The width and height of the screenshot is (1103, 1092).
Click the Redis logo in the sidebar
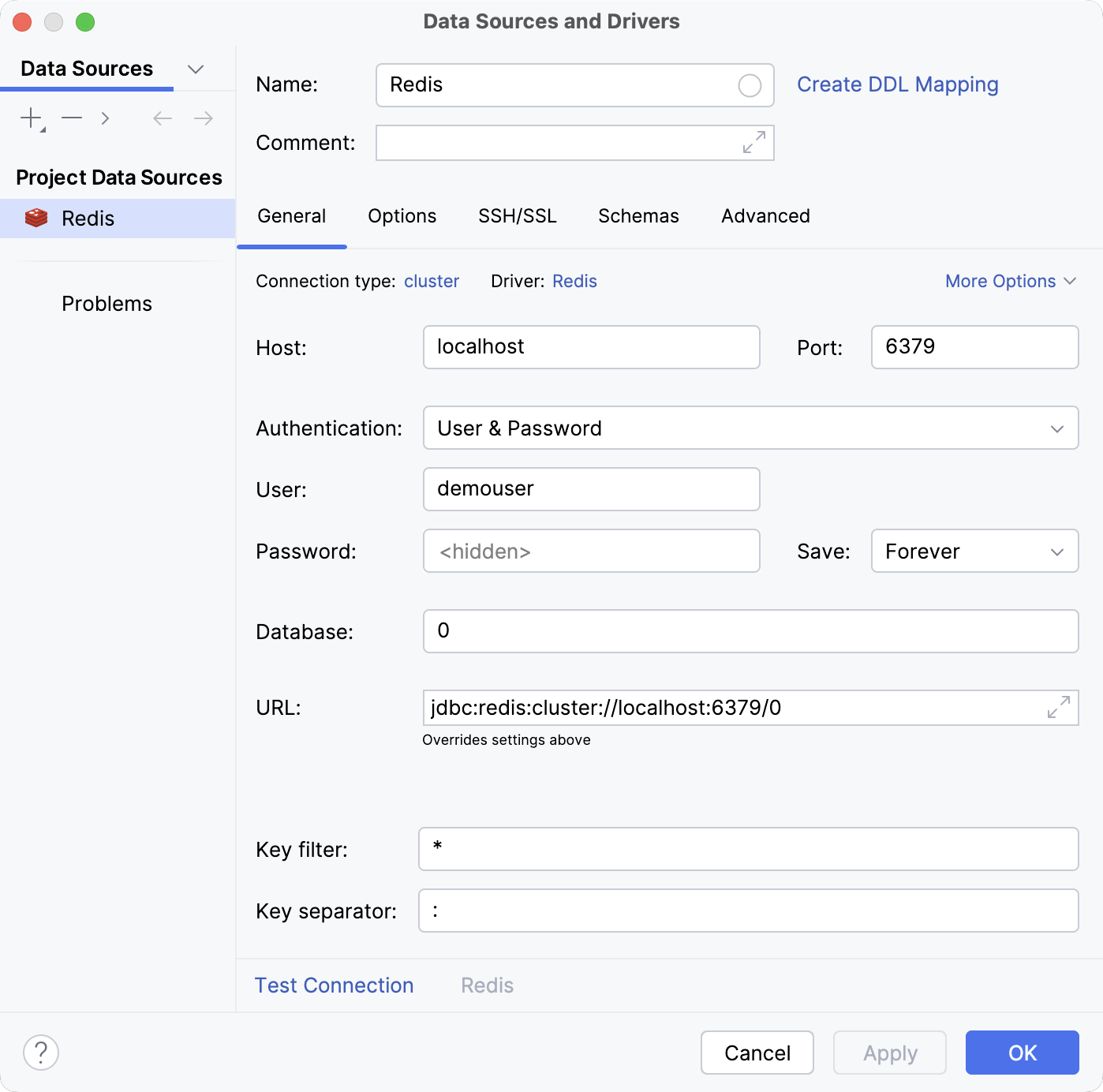36,218
